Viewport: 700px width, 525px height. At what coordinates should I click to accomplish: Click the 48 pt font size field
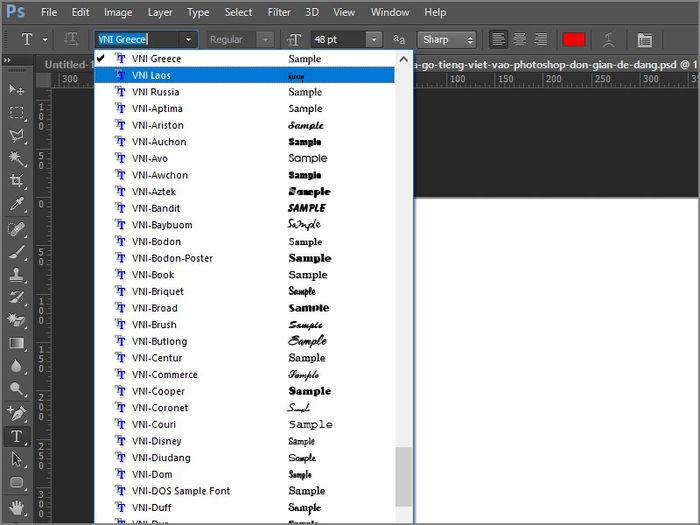click(338, 40)
